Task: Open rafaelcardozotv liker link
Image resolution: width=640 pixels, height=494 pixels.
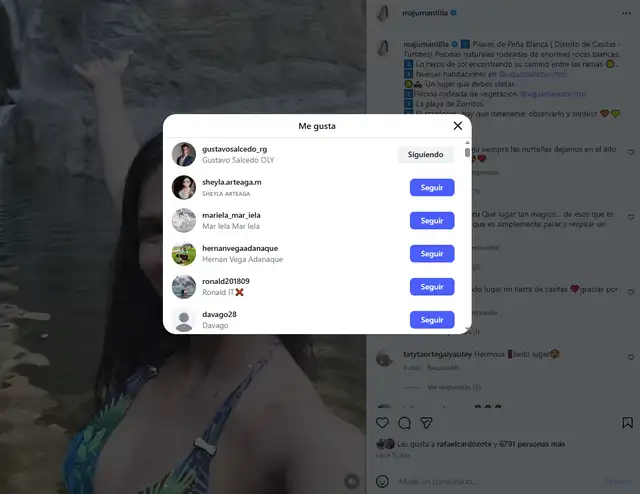Action: pyautogui.click(x=464, y=444)
